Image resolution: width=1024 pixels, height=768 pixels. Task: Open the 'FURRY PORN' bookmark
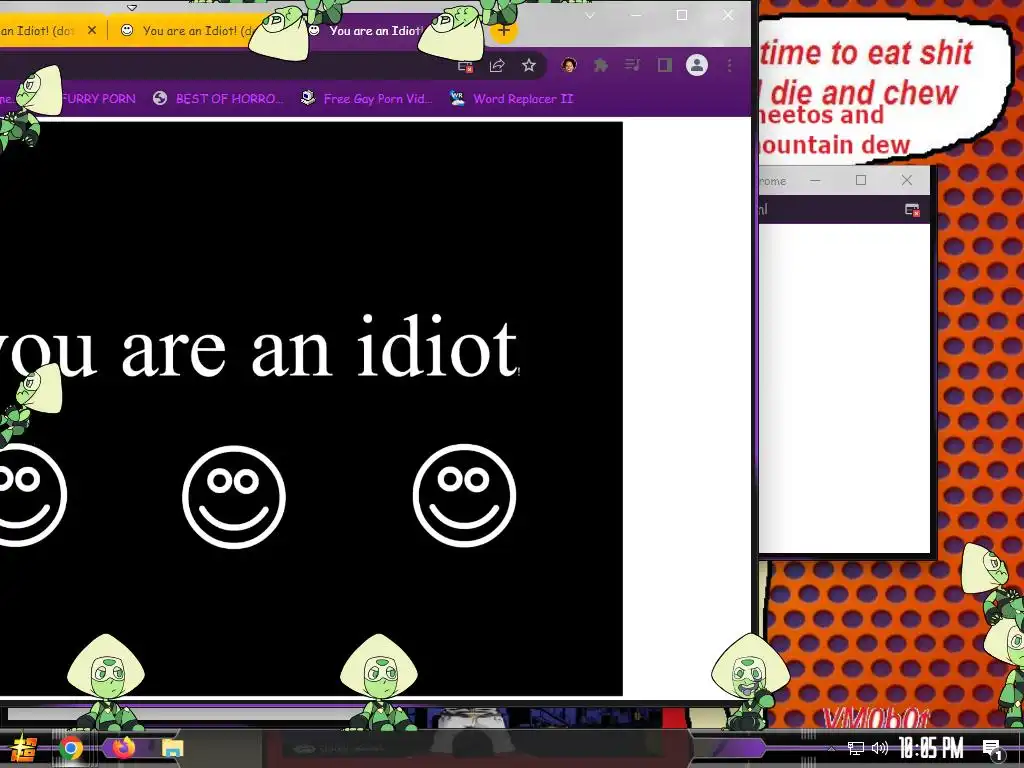point(99,99)
